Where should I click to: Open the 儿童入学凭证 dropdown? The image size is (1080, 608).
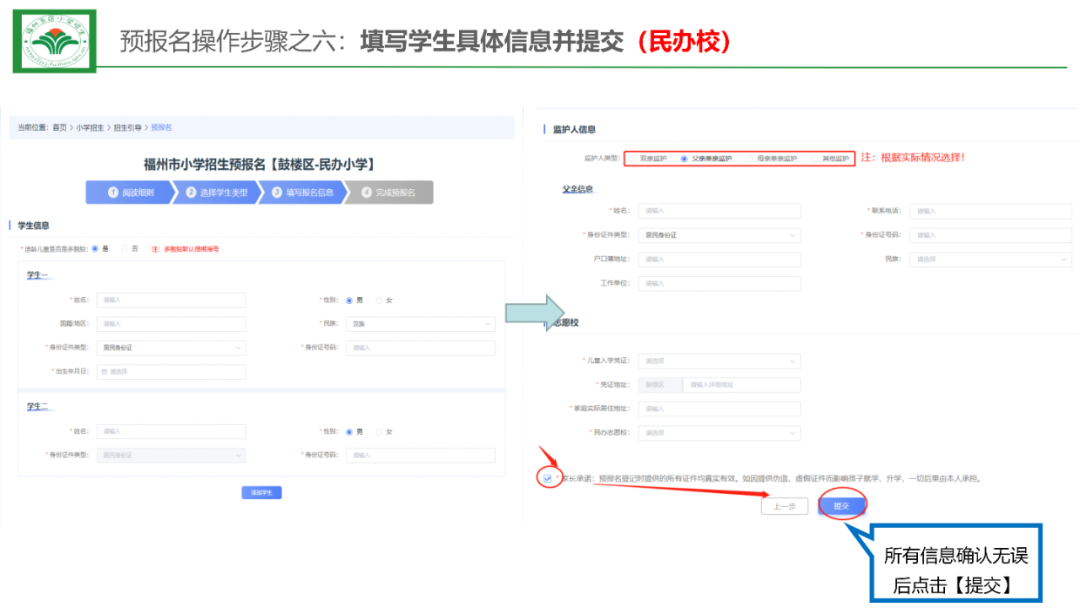coord(720,361)
